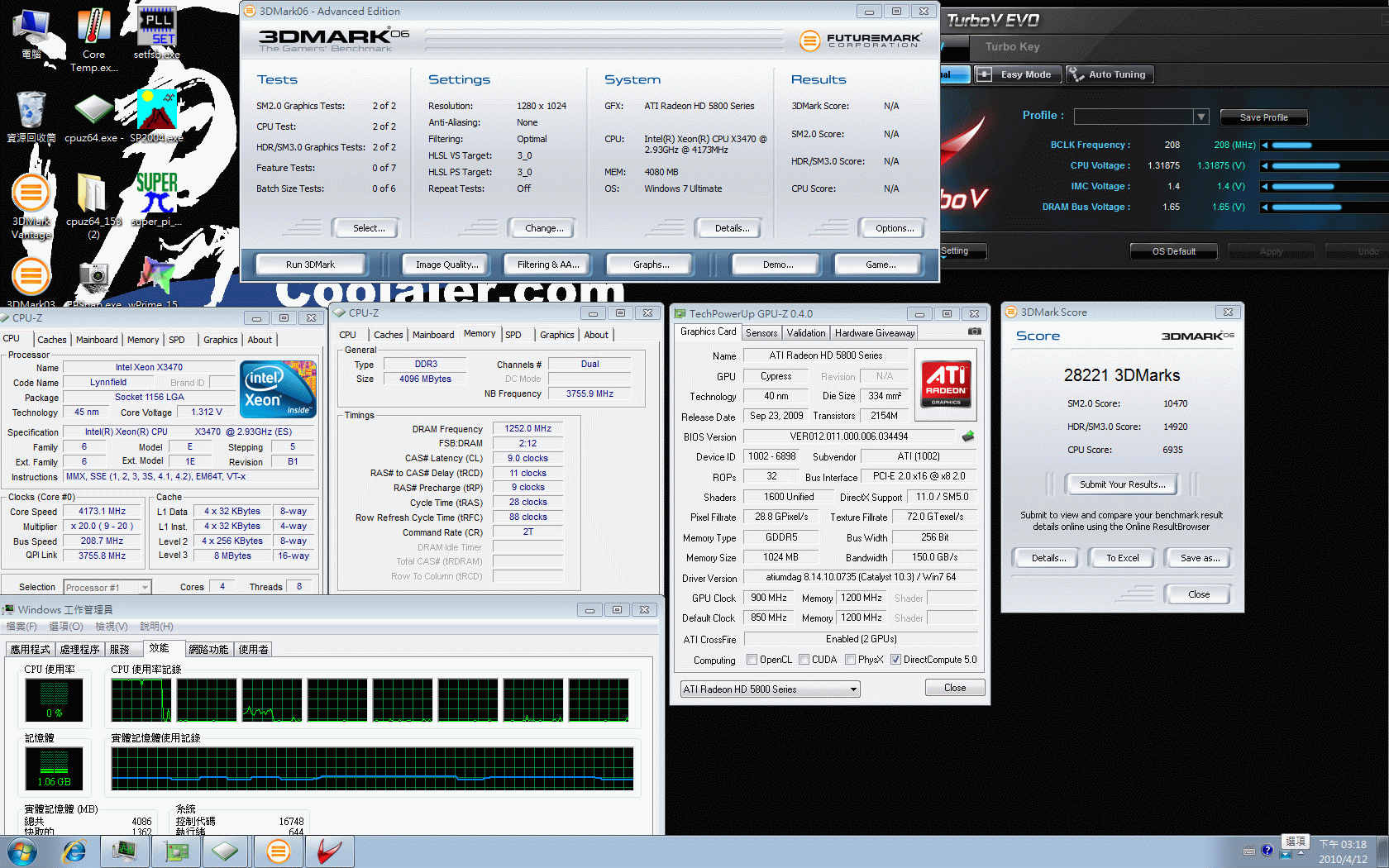Image resolution: width=1389 pixels, height=868 pixels.
Task: Click the memory usage history graph
Action: (x=373, y=769)
